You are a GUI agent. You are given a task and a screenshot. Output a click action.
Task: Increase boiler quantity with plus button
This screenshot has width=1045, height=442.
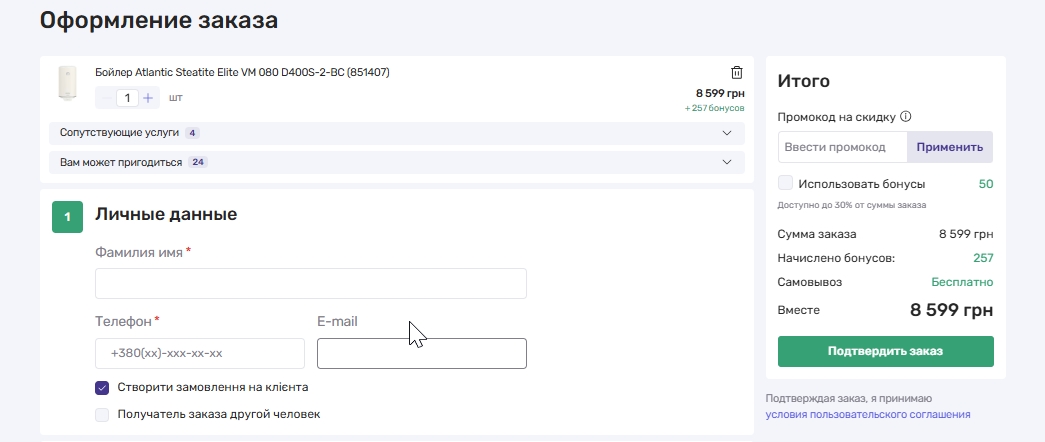(148, 98)
